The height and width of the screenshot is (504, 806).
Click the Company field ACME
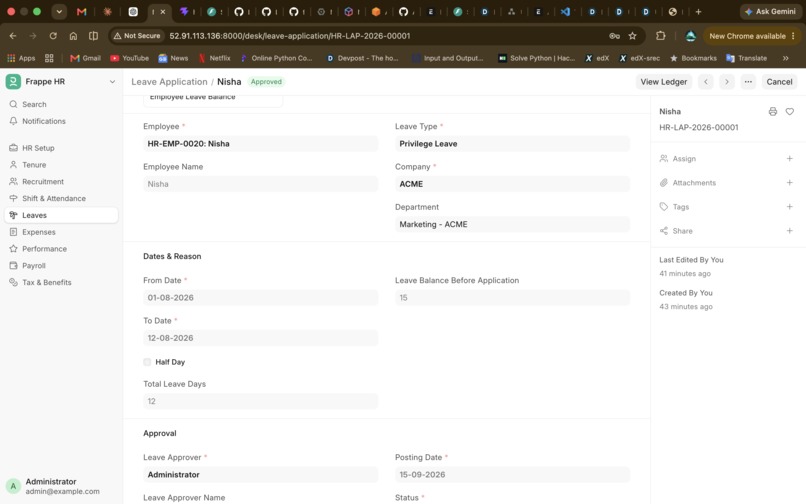512,184
